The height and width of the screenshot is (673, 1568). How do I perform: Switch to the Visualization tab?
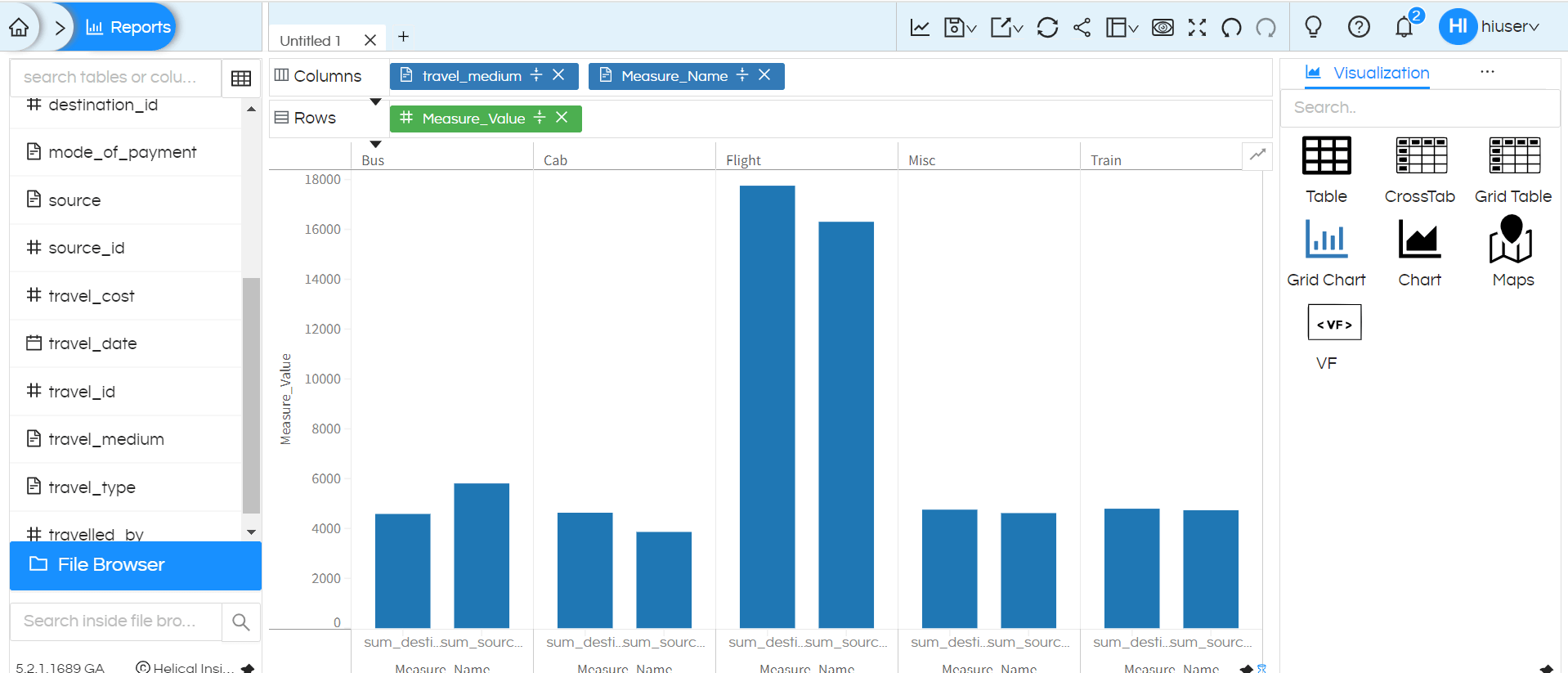click(1368, 73)
